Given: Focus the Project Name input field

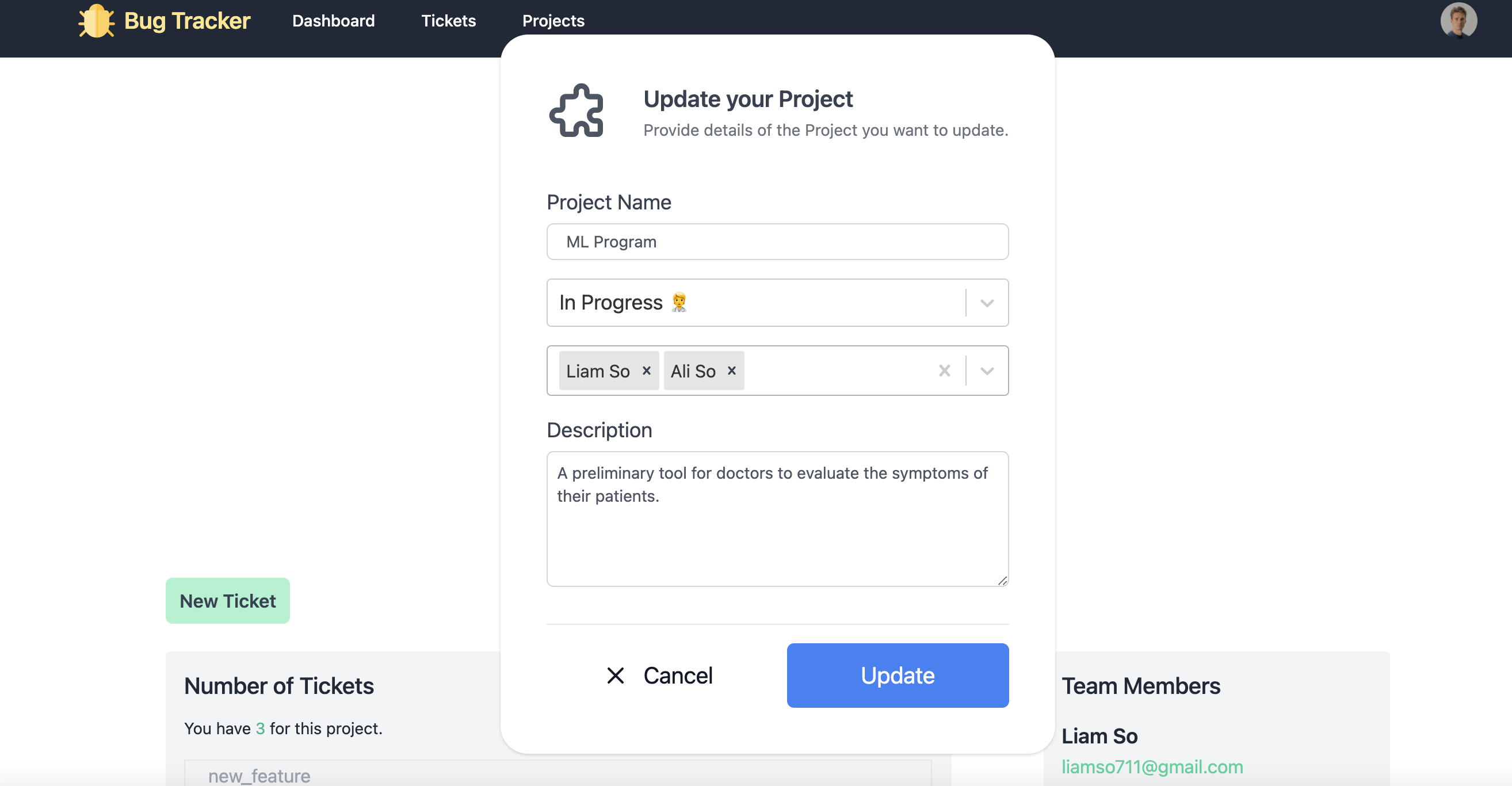Looking at the screenshot, I should pos(777,242).
